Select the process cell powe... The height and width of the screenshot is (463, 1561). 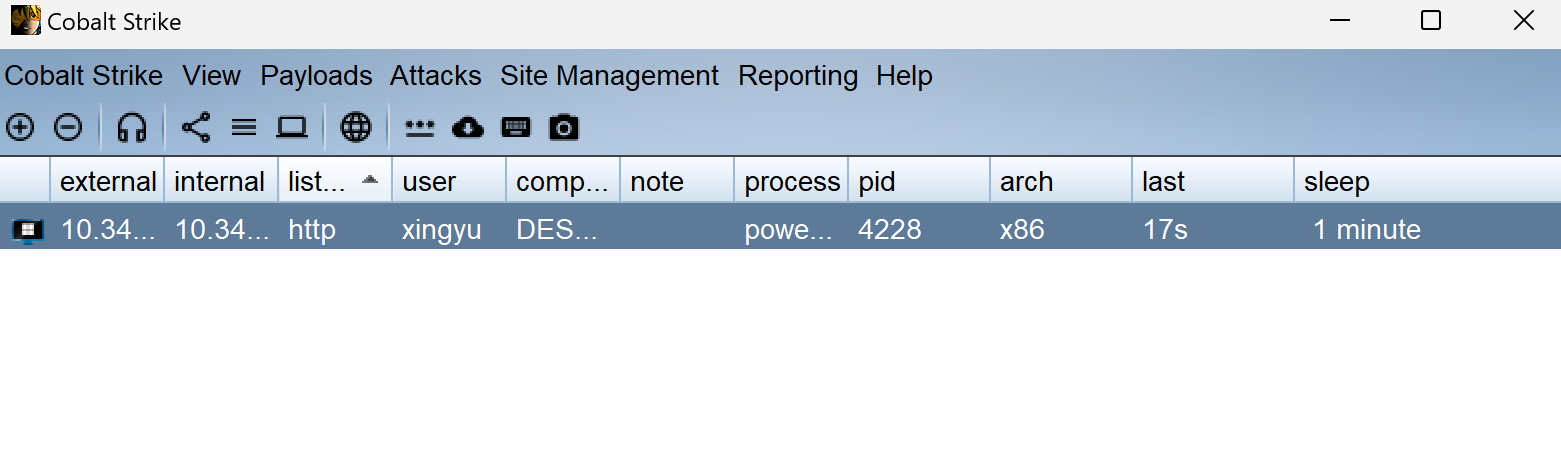tap(791, 230)
